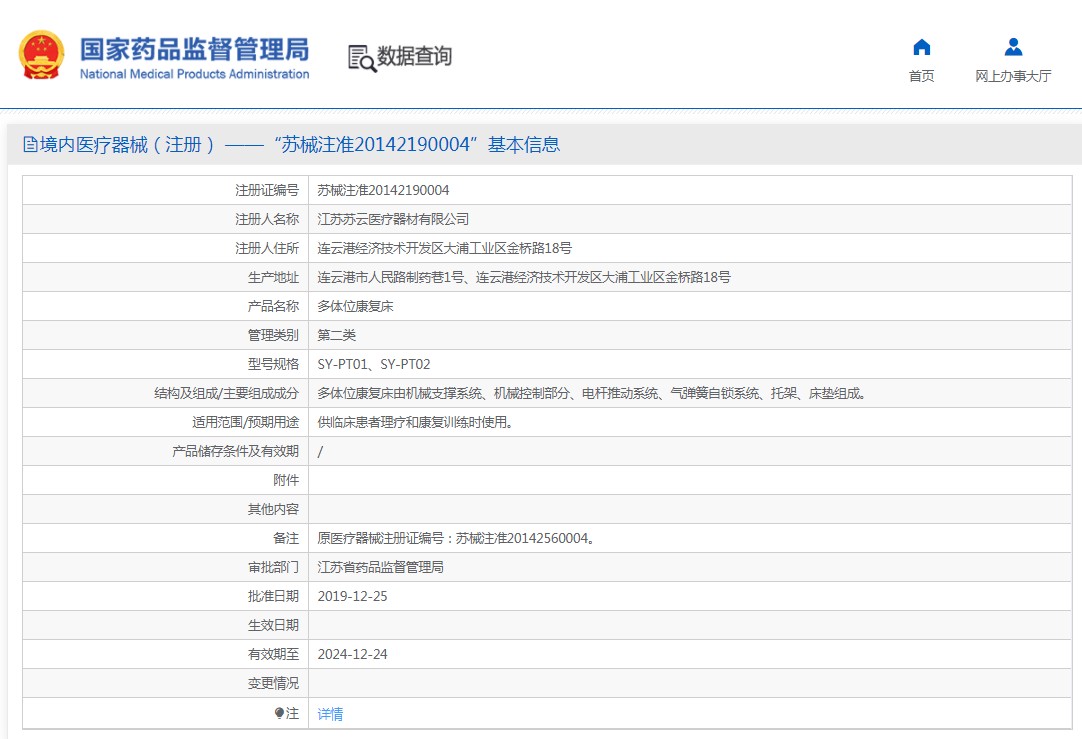Click the 首页 label

pyautogui.click(x=921, y=76)
